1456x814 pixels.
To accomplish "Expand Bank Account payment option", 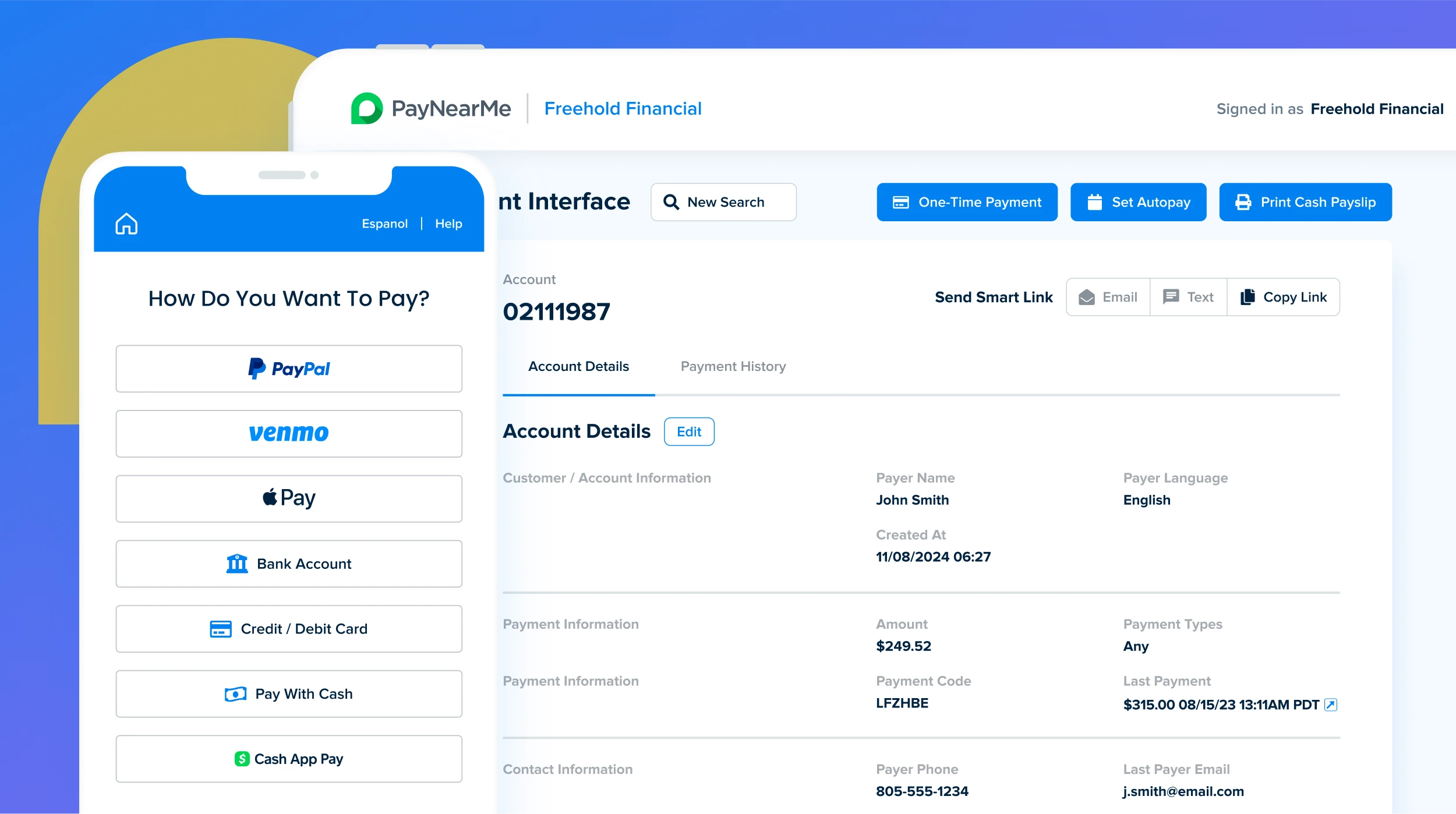I will pos(289,563).
